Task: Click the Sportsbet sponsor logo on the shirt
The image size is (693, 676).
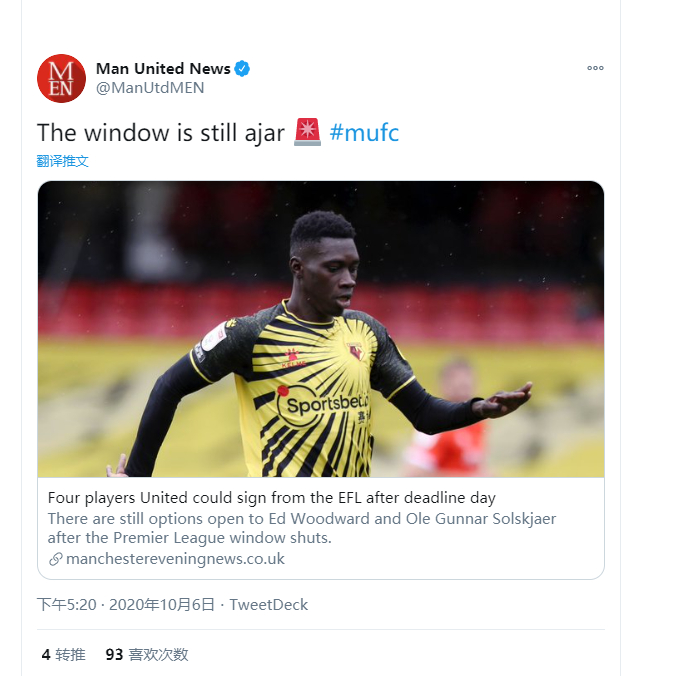Action: click(324, 404)
